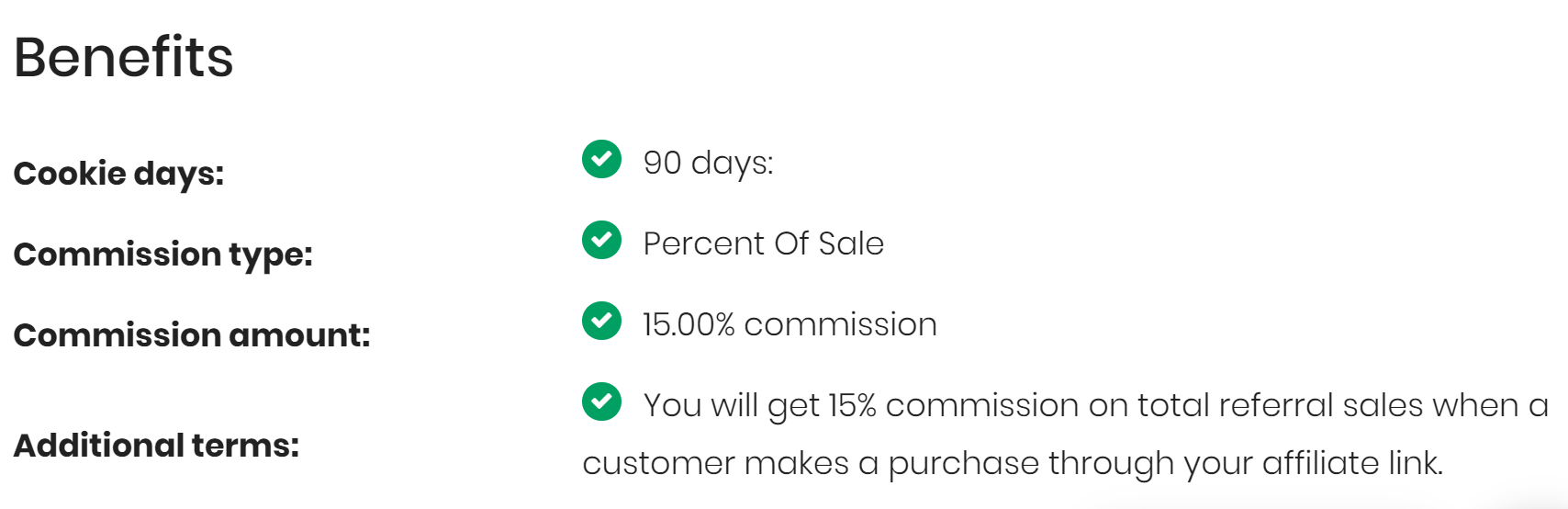Click the 'Commission amount:' label
The height and width of the screenshot is (509, 1568).
pos(192,335)
